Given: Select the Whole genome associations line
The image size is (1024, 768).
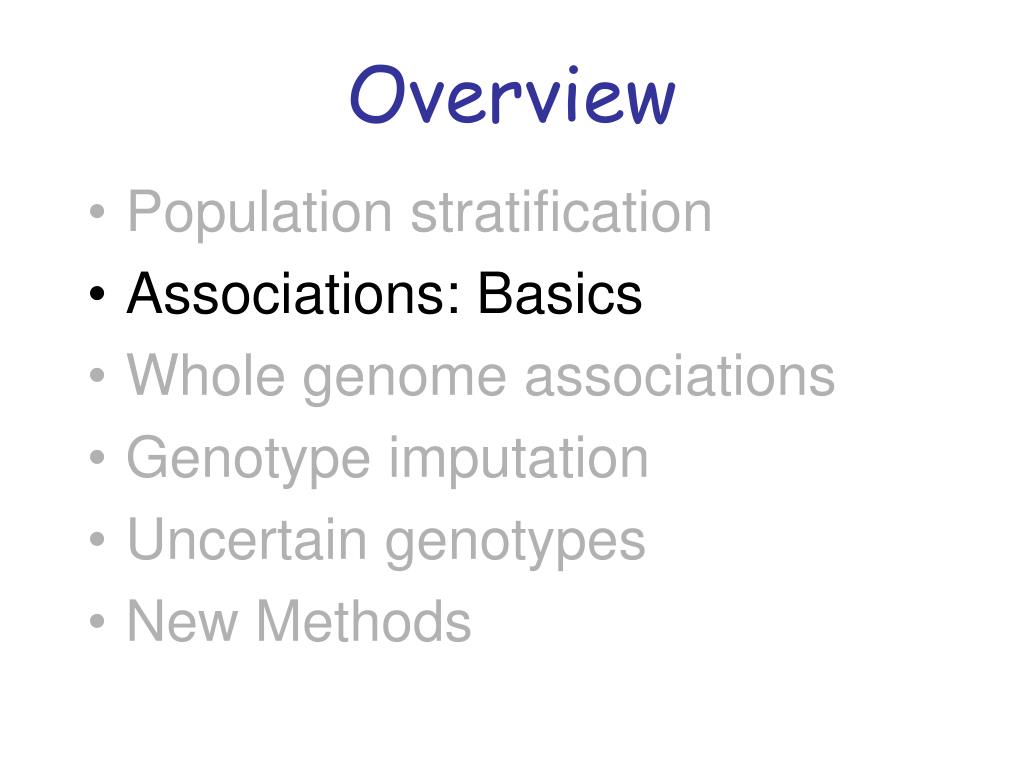Looking at the screenshot, I should point(481,377).
